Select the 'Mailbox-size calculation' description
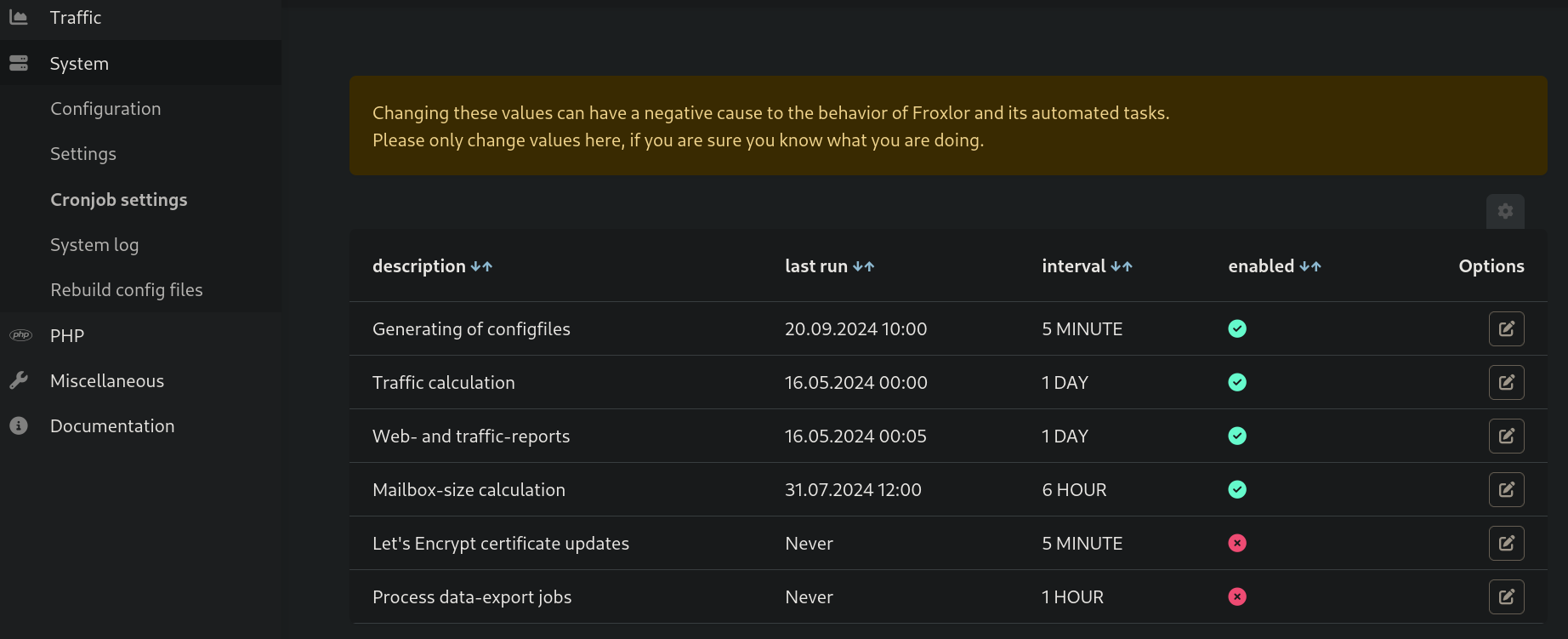Screen dimensions: 1568x639 point(469,489)
